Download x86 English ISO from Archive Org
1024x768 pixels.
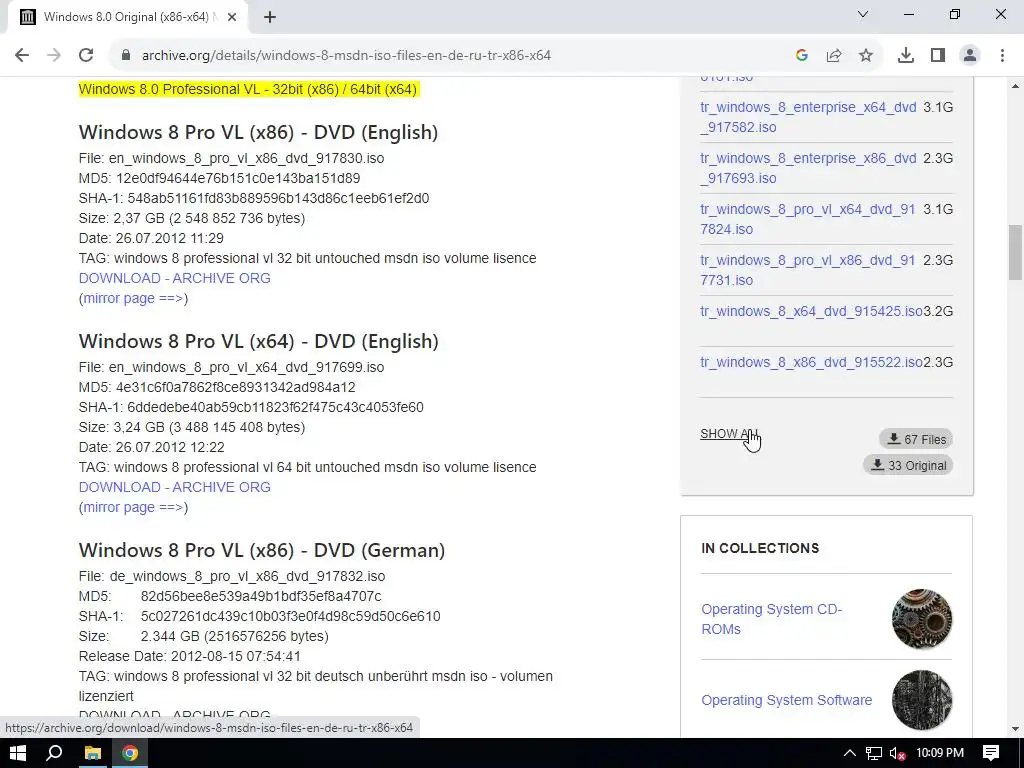point(174,278)
